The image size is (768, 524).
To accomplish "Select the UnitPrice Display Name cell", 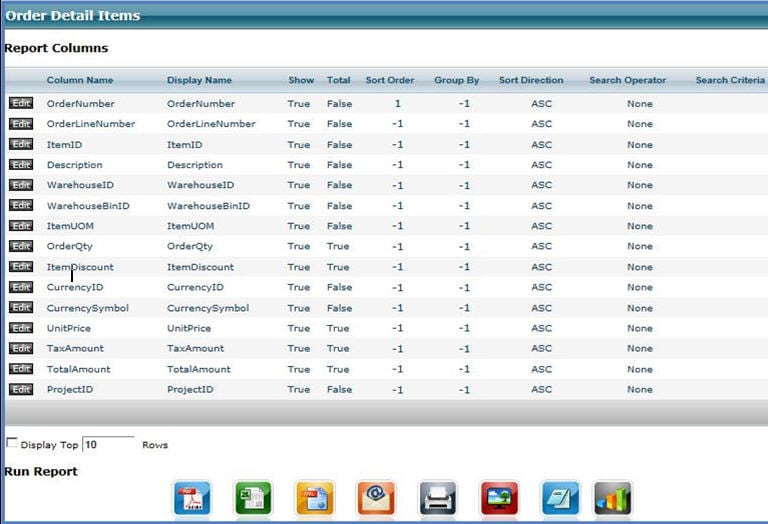I will coord(189,328).
